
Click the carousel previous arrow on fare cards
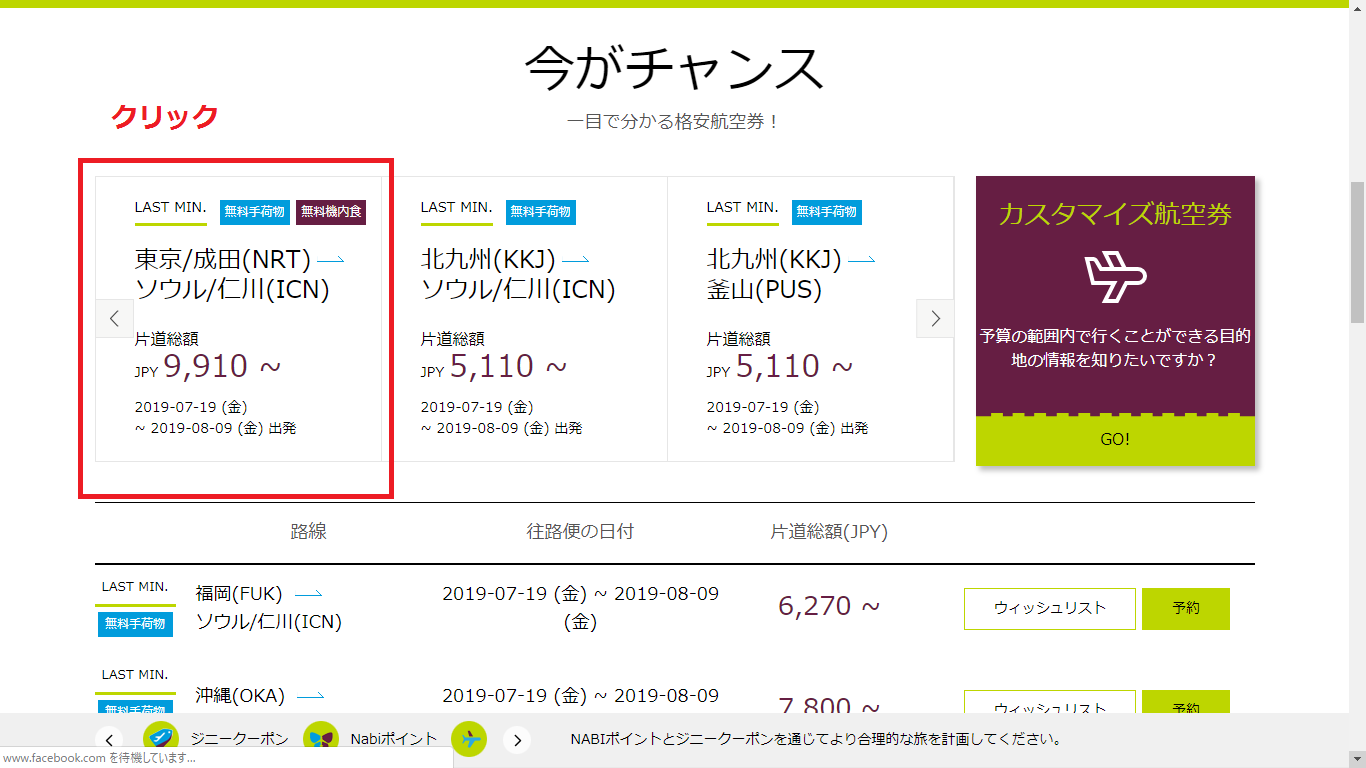tap(114, 319)
